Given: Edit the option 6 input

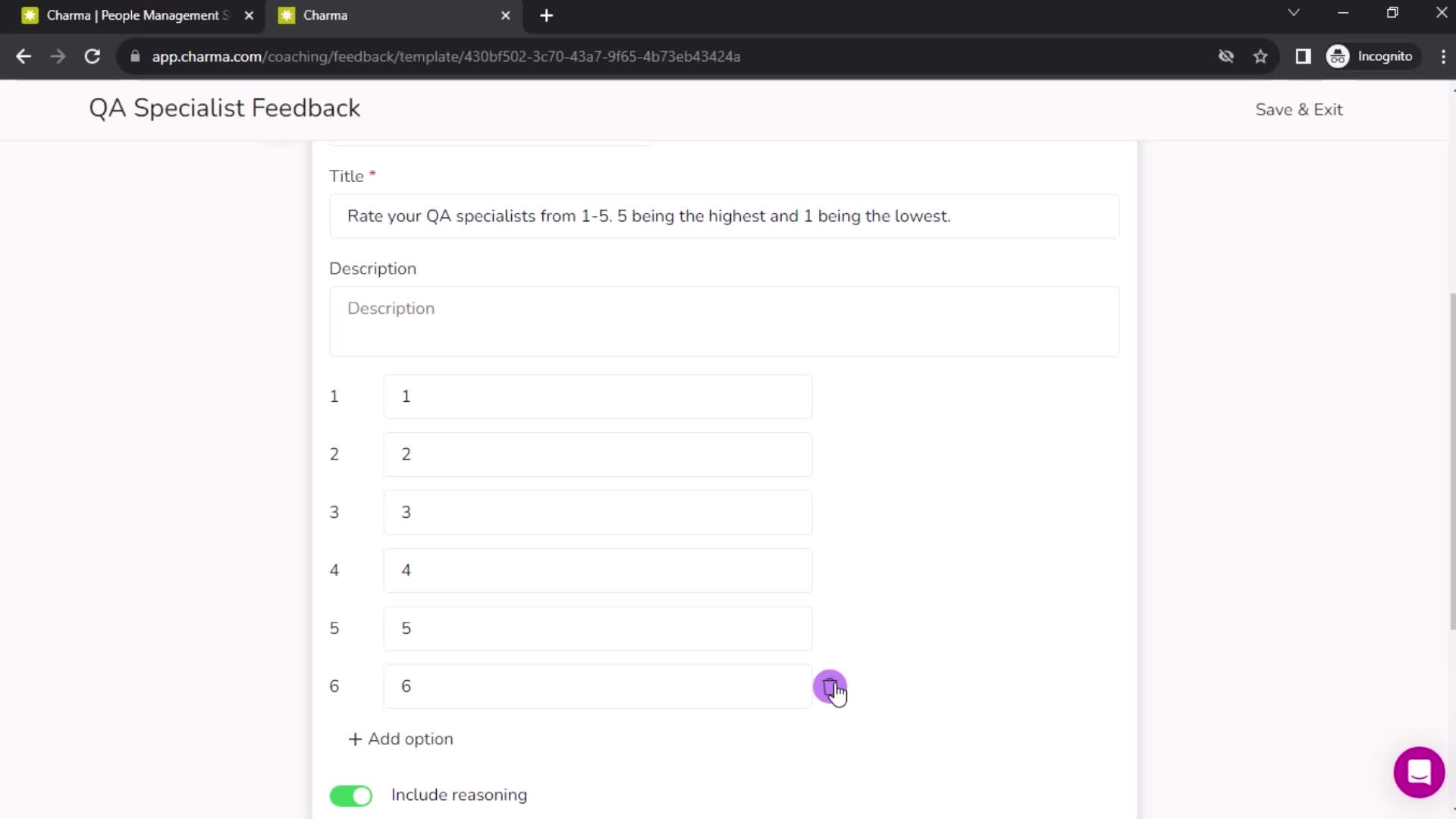Looking at the screenshot, I should 598,686.
